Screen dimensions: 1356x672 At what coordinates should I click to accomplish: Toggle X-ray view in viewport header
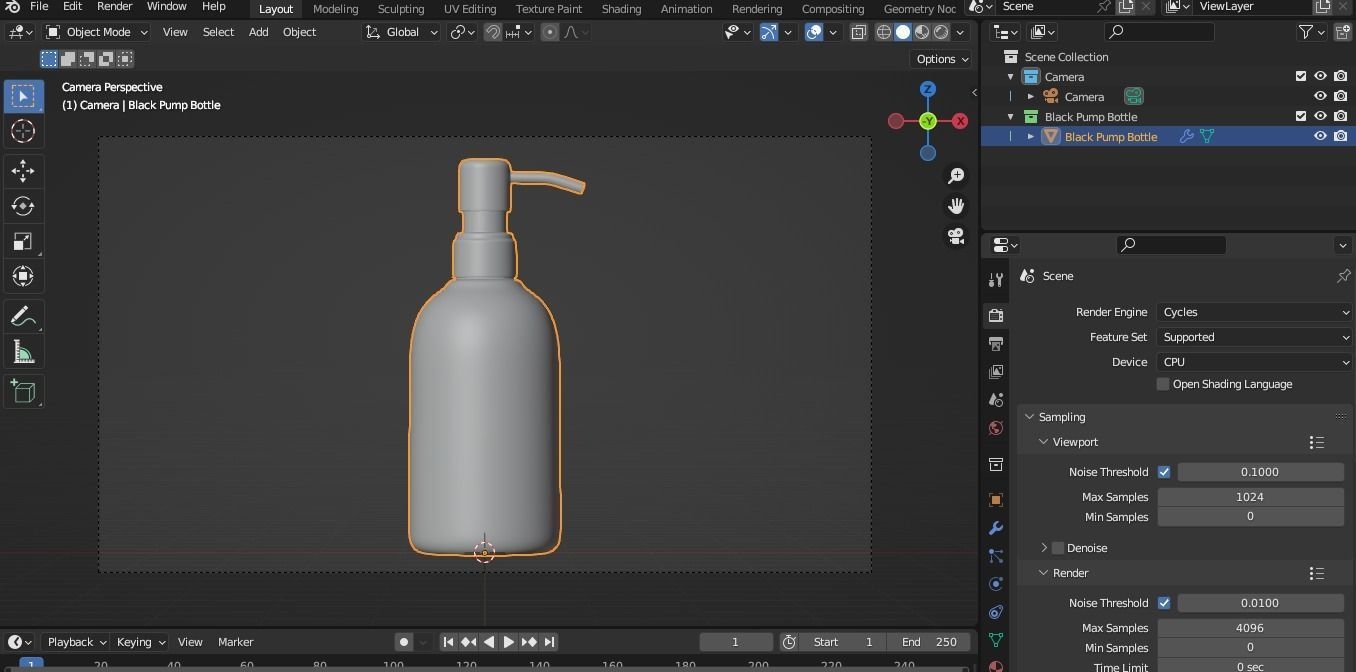click(858, 32)
